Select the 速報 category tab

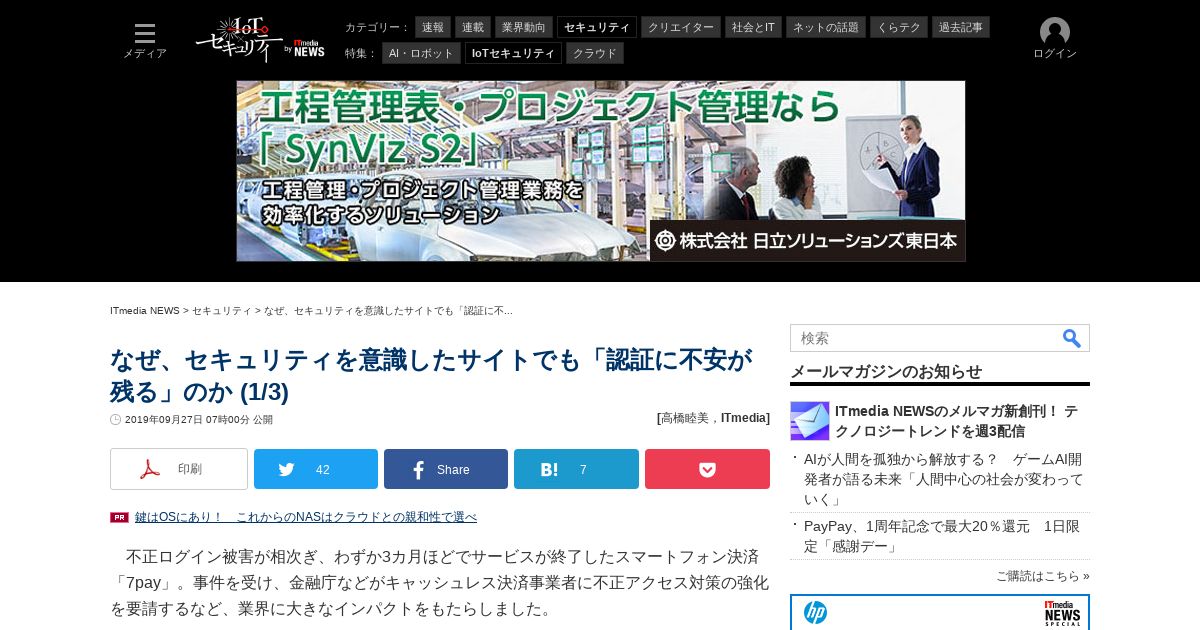tap(433, 27)
